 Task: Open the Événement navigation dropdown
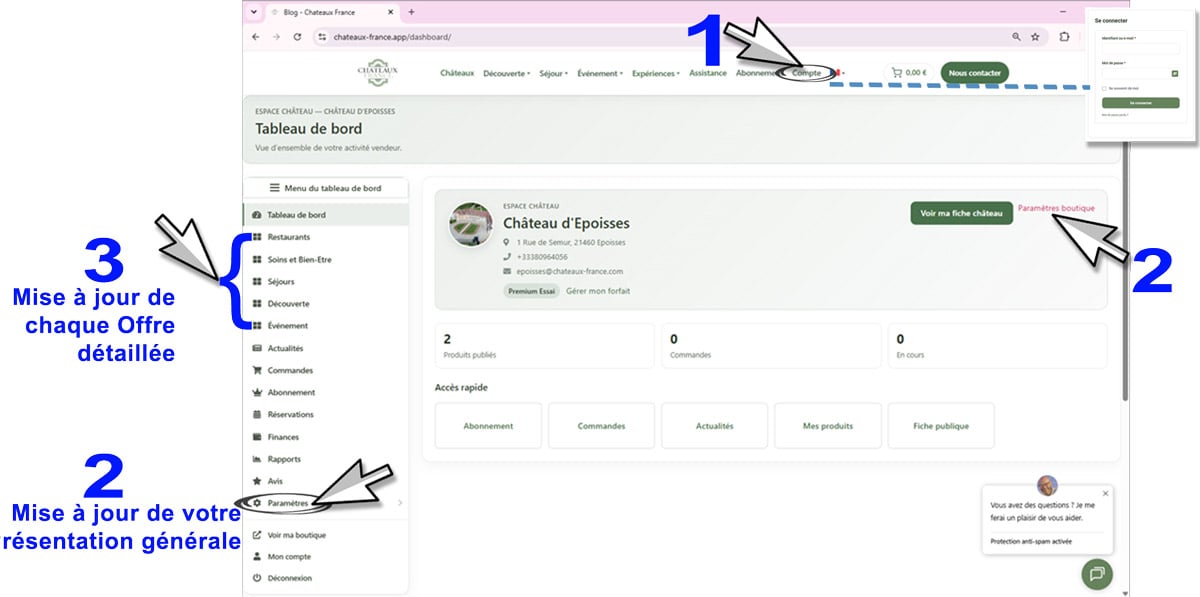click(599, 73)
